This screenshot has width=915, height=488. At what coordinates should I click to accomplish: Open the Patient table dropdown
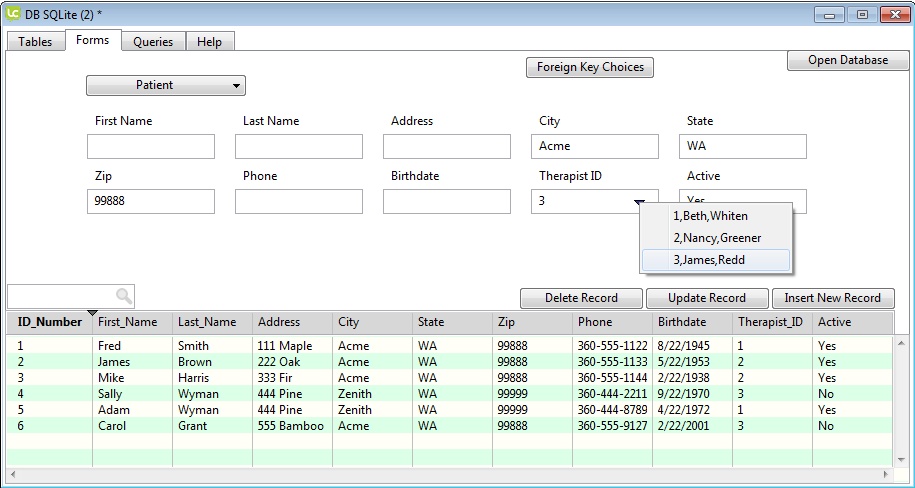pos(165,86)
